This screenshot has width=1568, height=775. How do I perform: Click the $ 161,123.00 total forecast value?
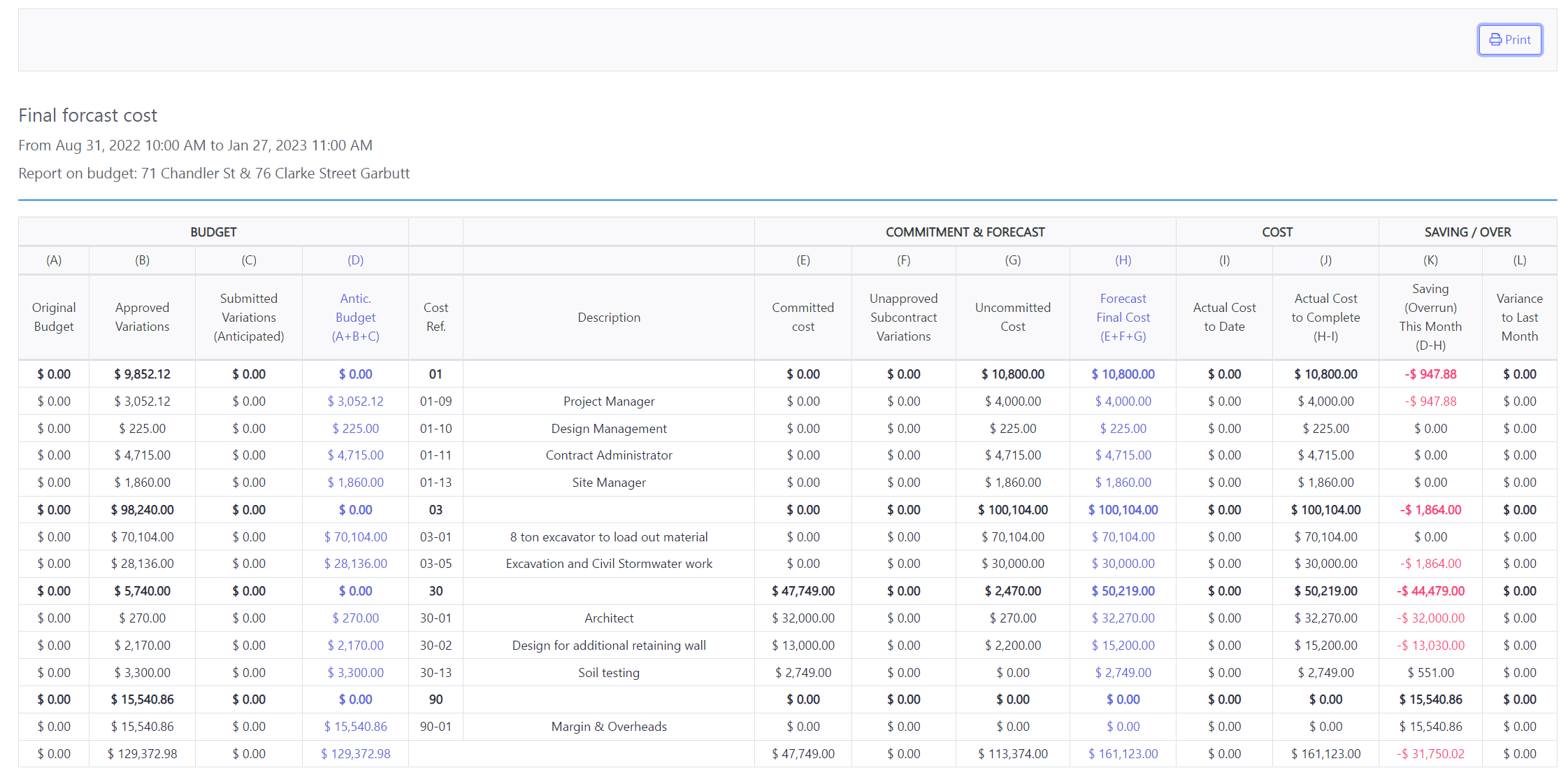[1122, 754]
